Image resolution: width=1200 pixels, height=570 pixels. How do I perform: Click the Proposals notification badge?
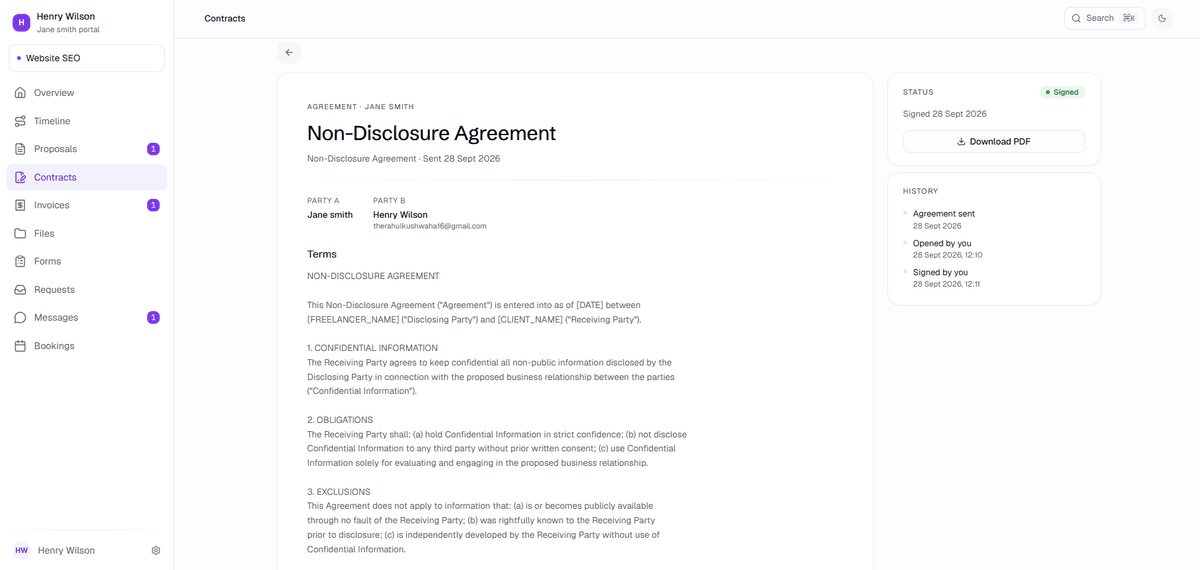click(153, 149)
